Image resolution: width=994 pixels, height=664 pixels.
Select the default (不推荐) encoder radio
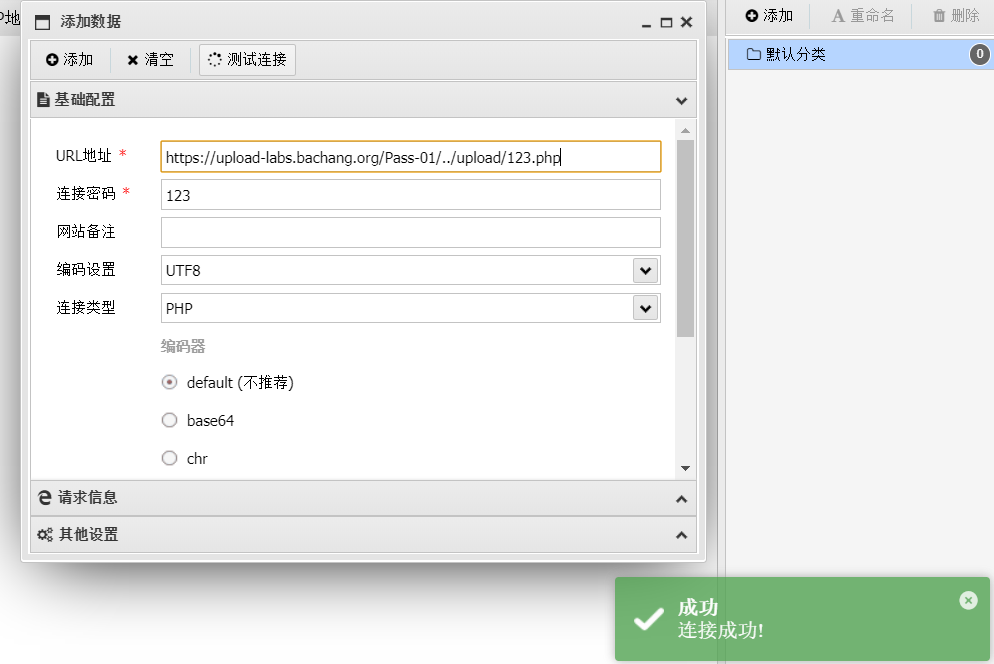(169, 382)
